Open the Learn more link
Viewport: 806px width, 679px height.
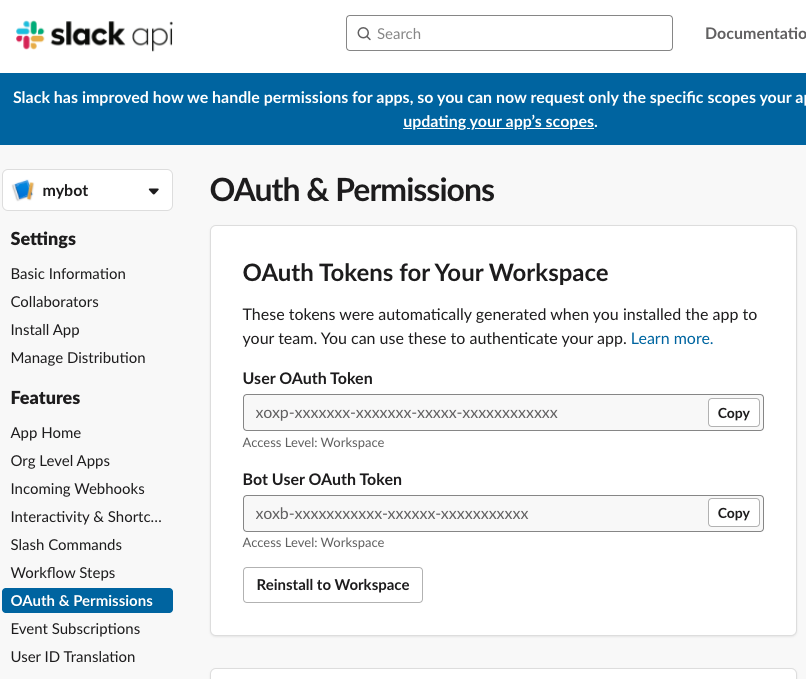point(672,339)
